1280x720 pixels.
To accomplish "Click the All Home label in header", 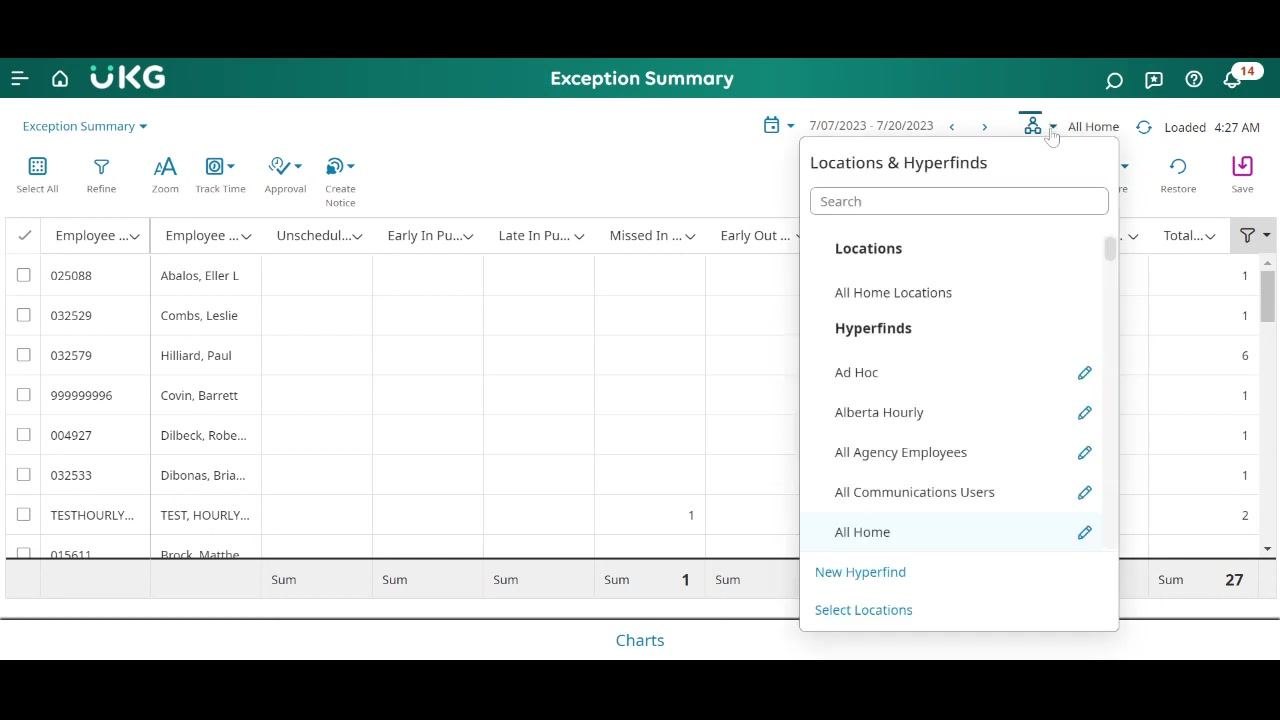I will (1093, 127).
